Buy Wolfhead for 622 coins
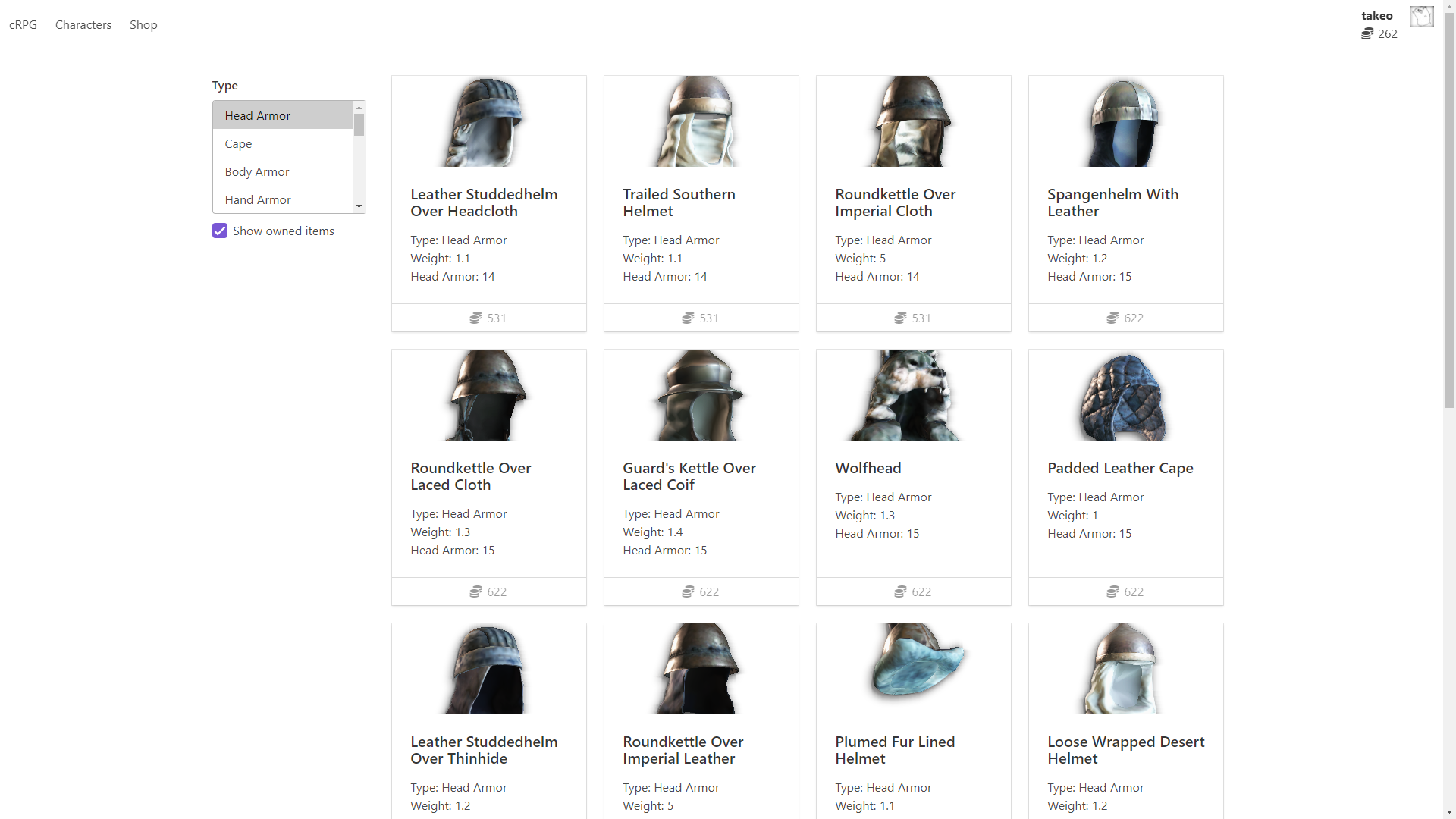 [x=913, y=591]
